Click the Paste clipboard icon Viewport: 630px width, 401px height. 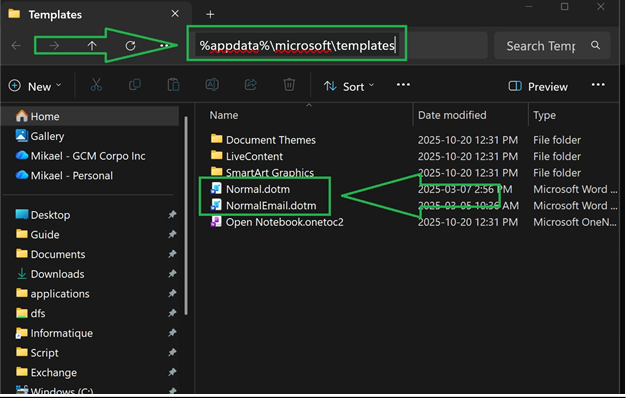tap(173, 85)
